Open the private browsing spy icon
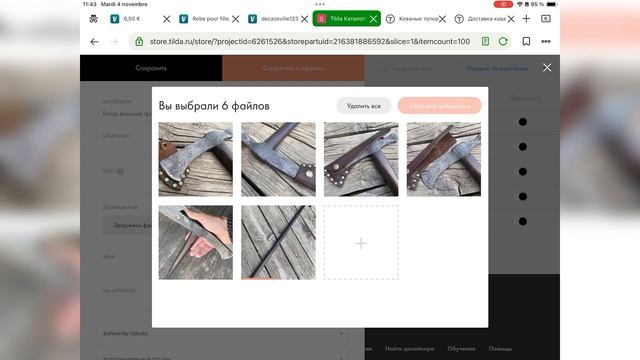The height and width of the screenshot is (360, 640). coord(93,19)
